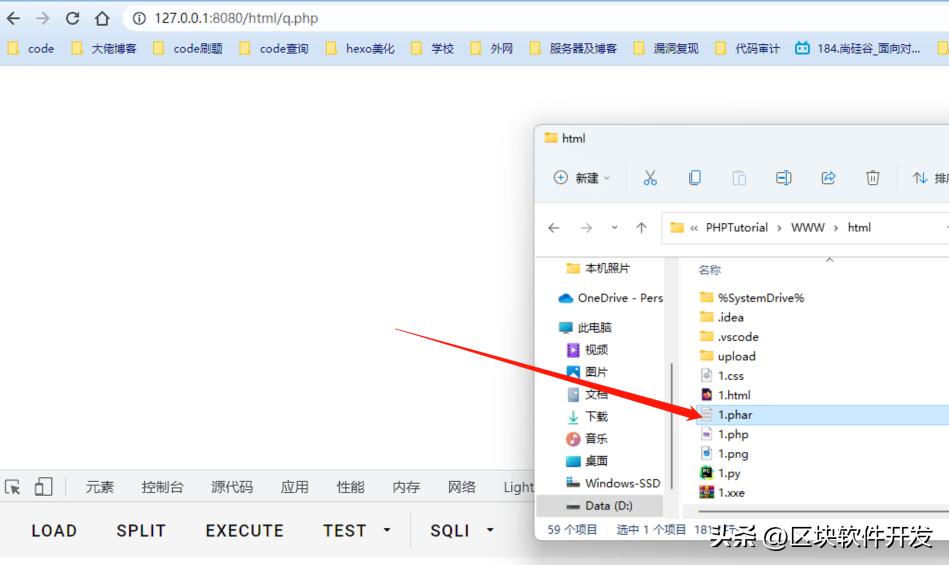Switch to the 网络 DevTools tab
The height and width of the screenshot is (565, 949).
point(461,487)
